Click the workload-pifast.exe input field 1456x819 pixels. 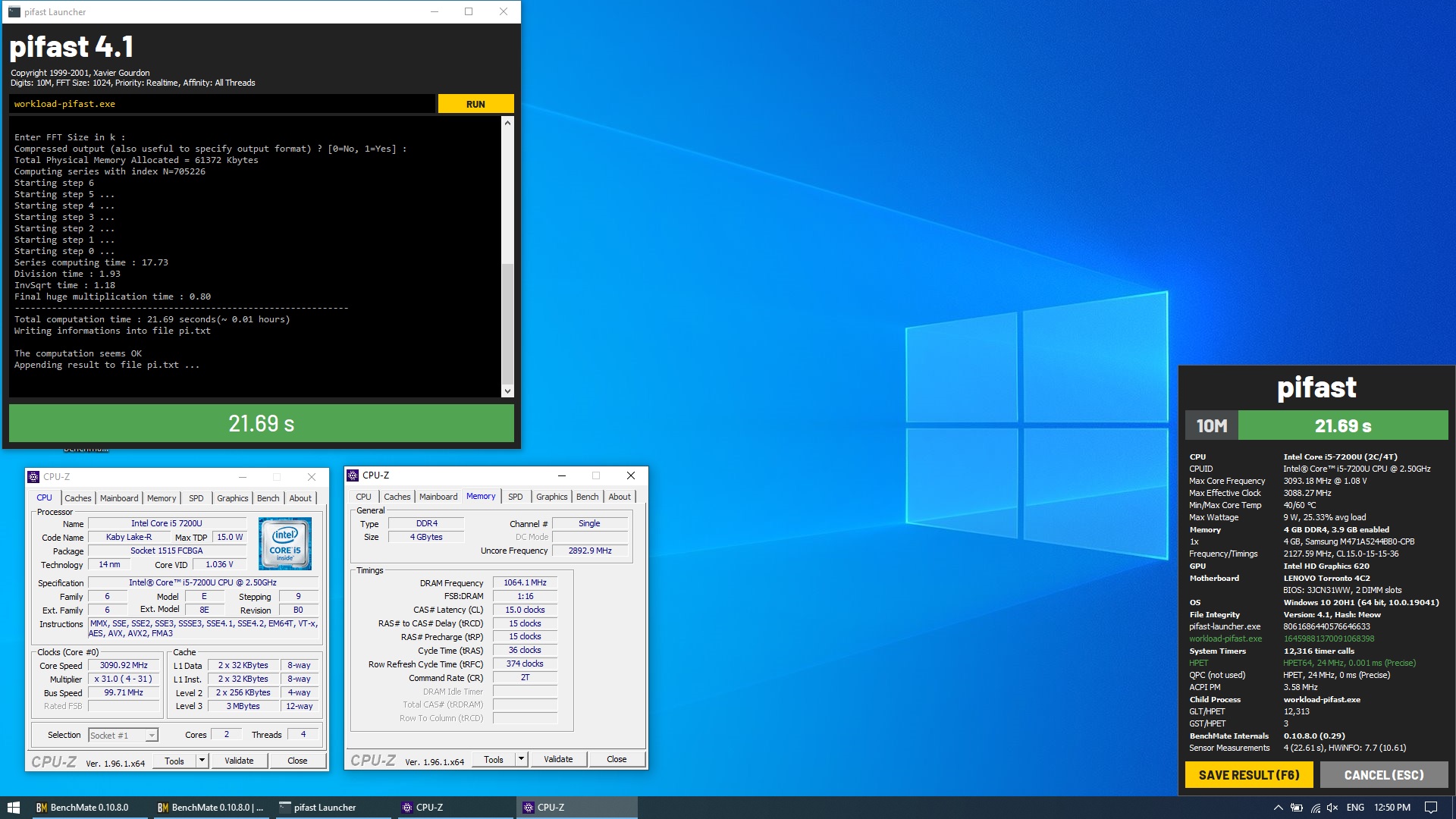222,104
